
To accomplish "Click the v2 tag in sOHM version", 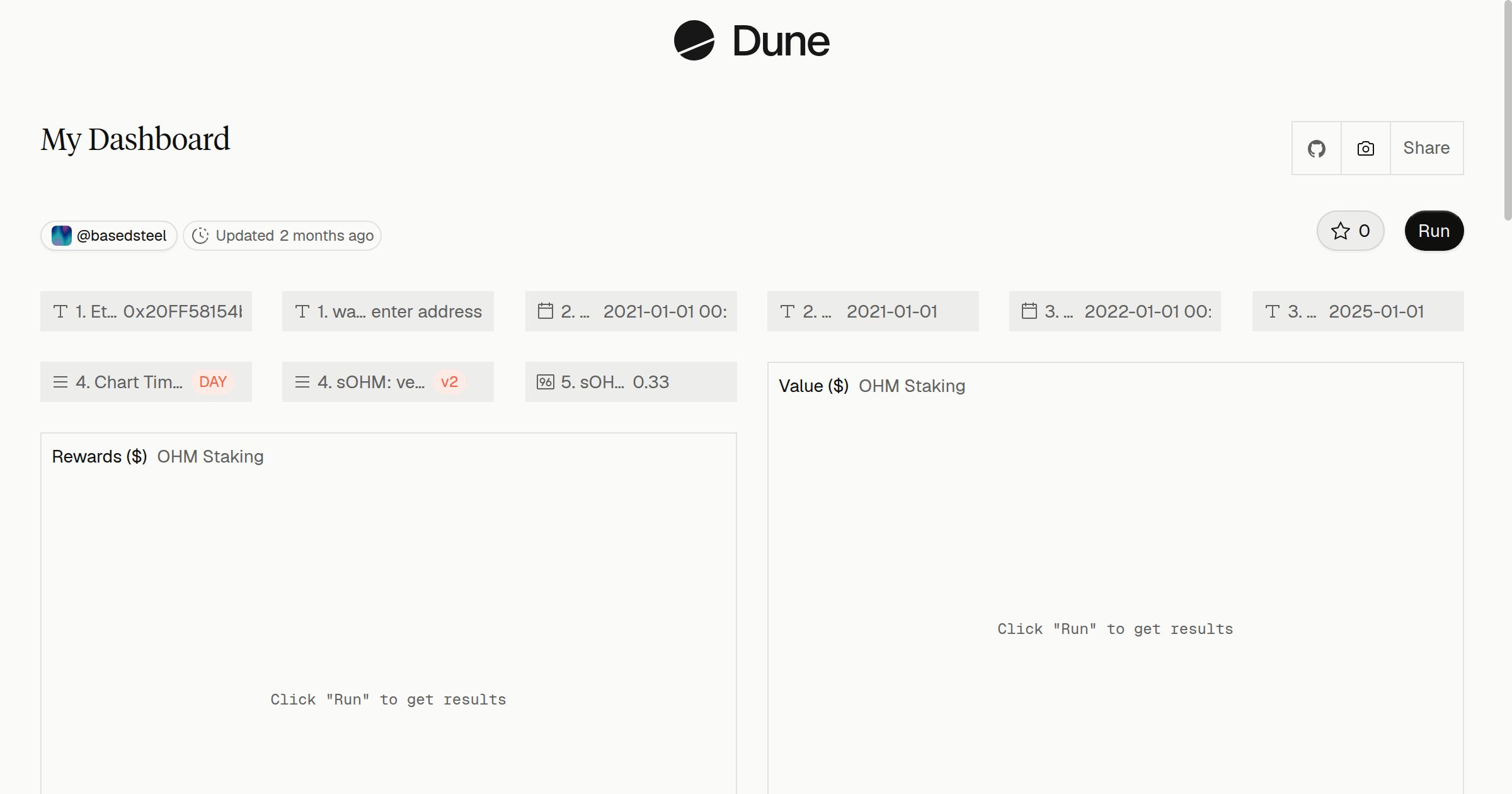I will tap(449, 382).
